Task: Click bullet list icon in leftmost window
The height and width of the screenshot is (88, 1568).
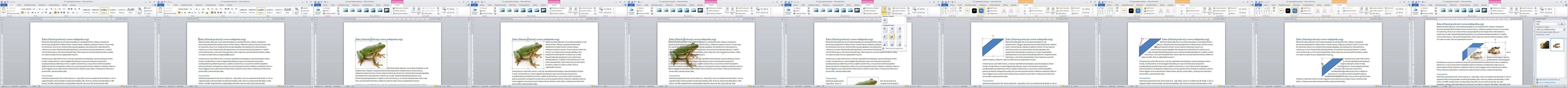Action: tap(55, 9)
